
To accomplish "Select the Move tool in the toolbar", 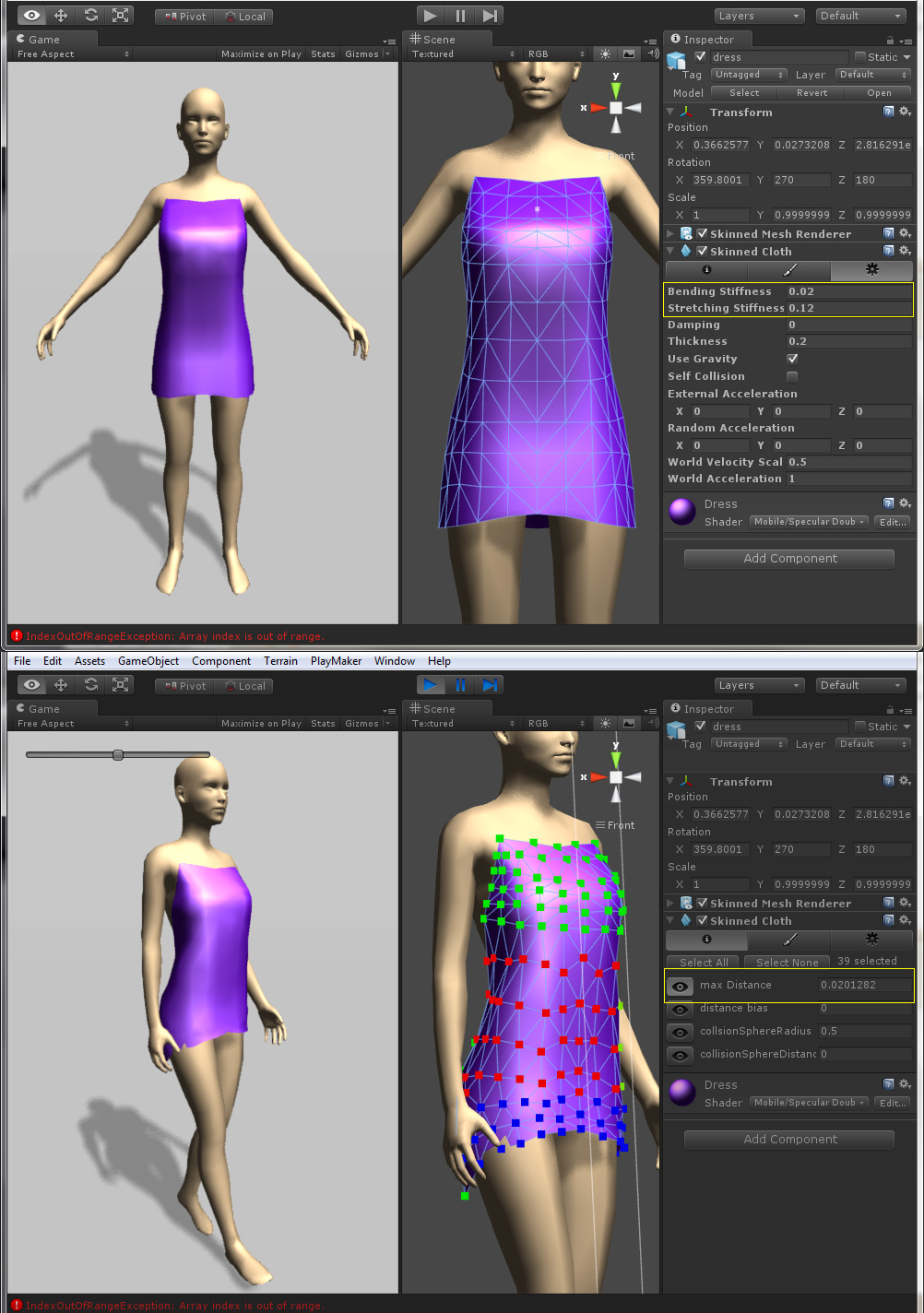I will 61,15.
